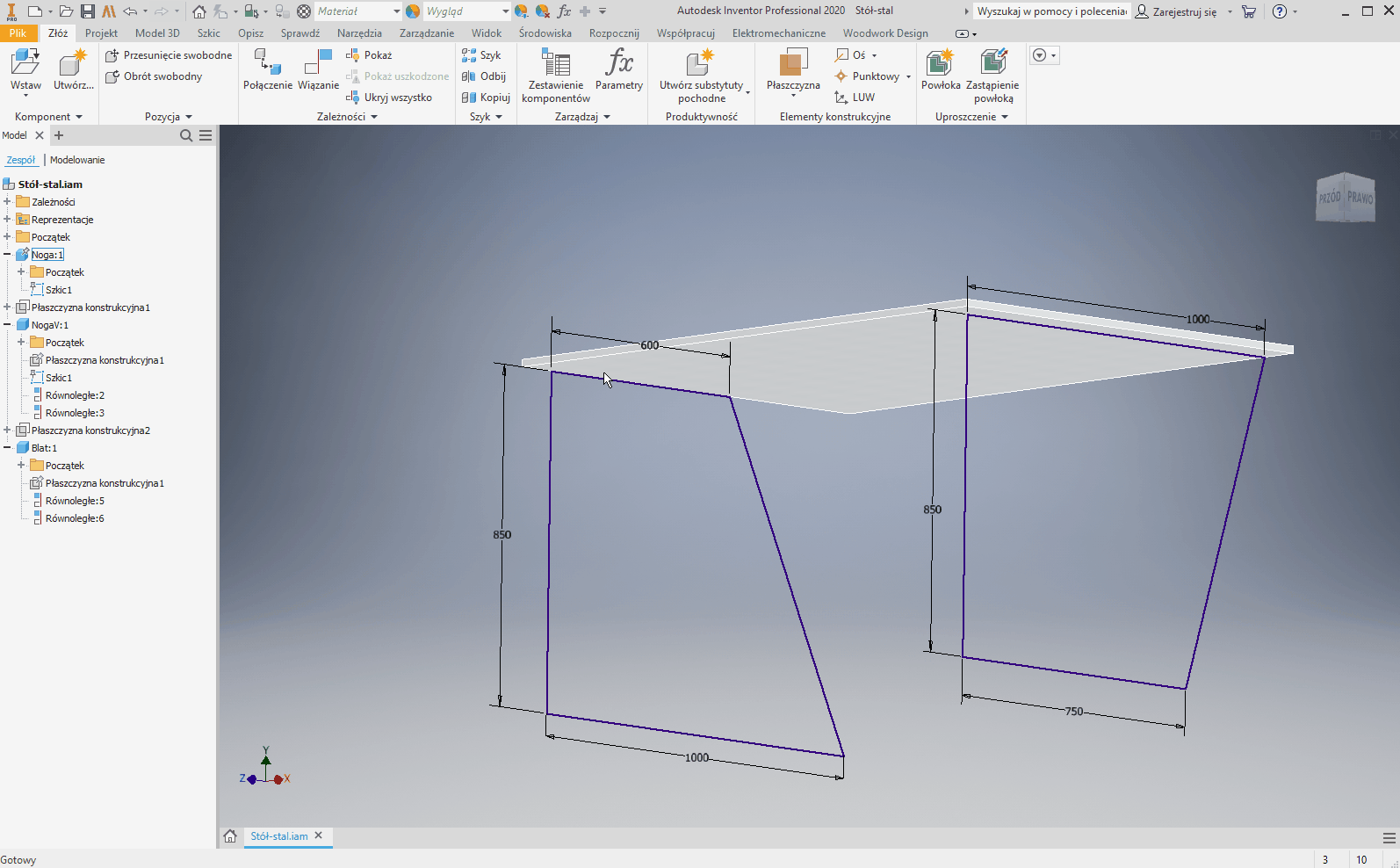Click the Płaszczyzna work plane tool
The height and width of the screenshot is (868, 1400).
[x=792, y=64]
